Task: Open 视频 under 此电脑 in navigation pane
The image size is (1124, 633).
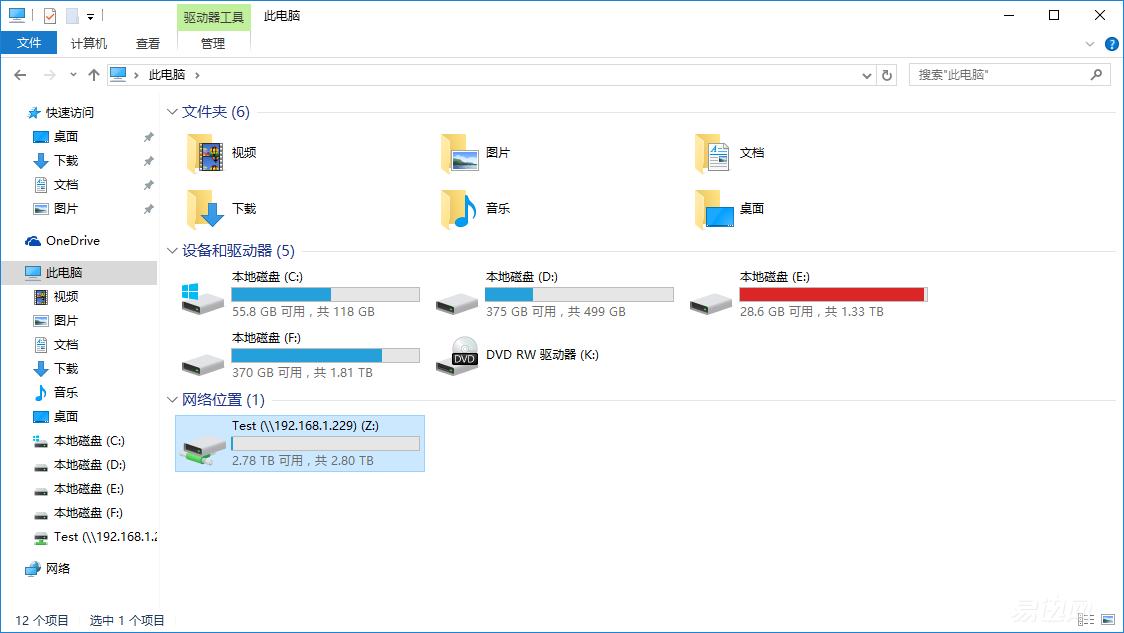Action: coord(56,296)
